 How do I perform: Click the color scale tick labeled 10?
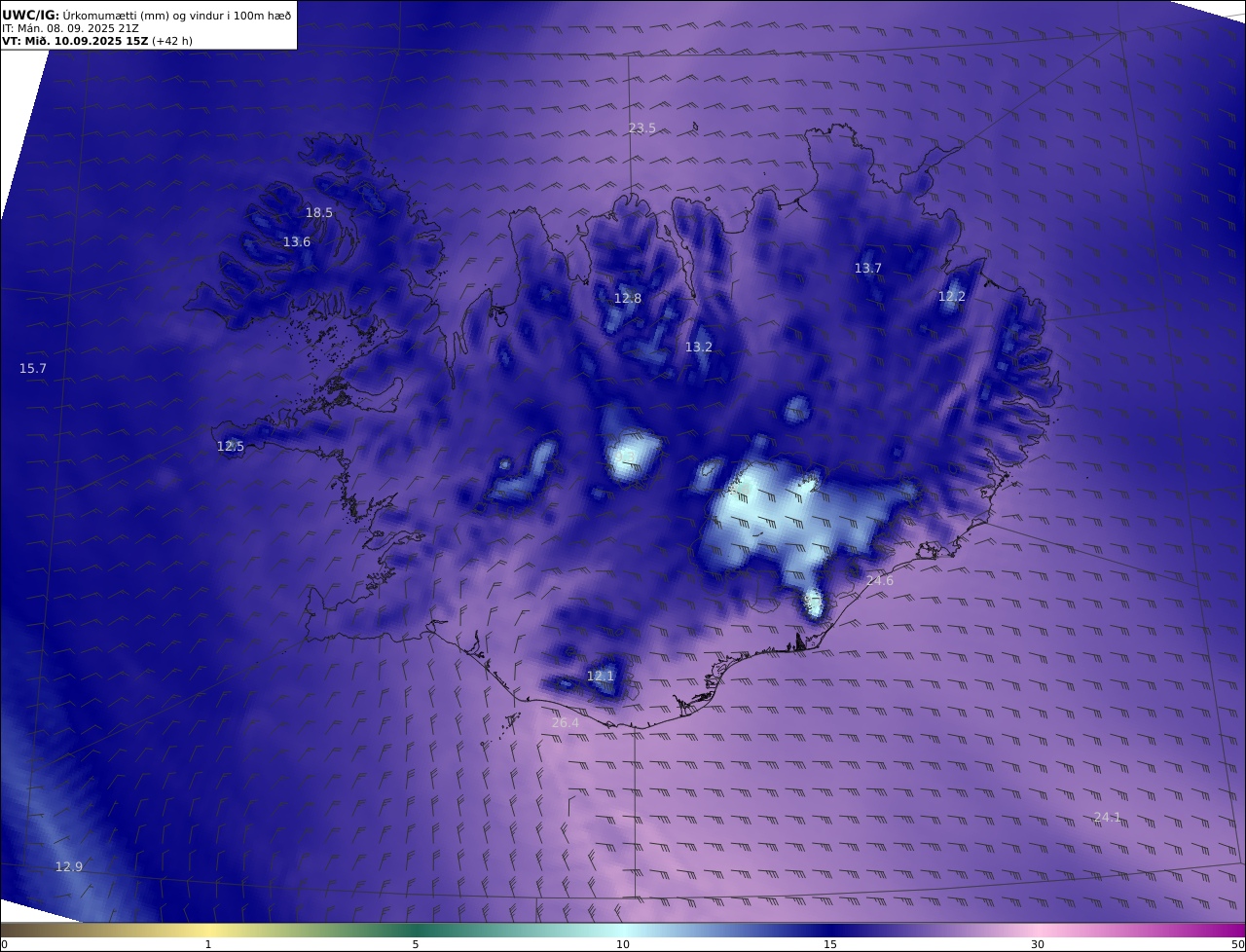[623, 944]
